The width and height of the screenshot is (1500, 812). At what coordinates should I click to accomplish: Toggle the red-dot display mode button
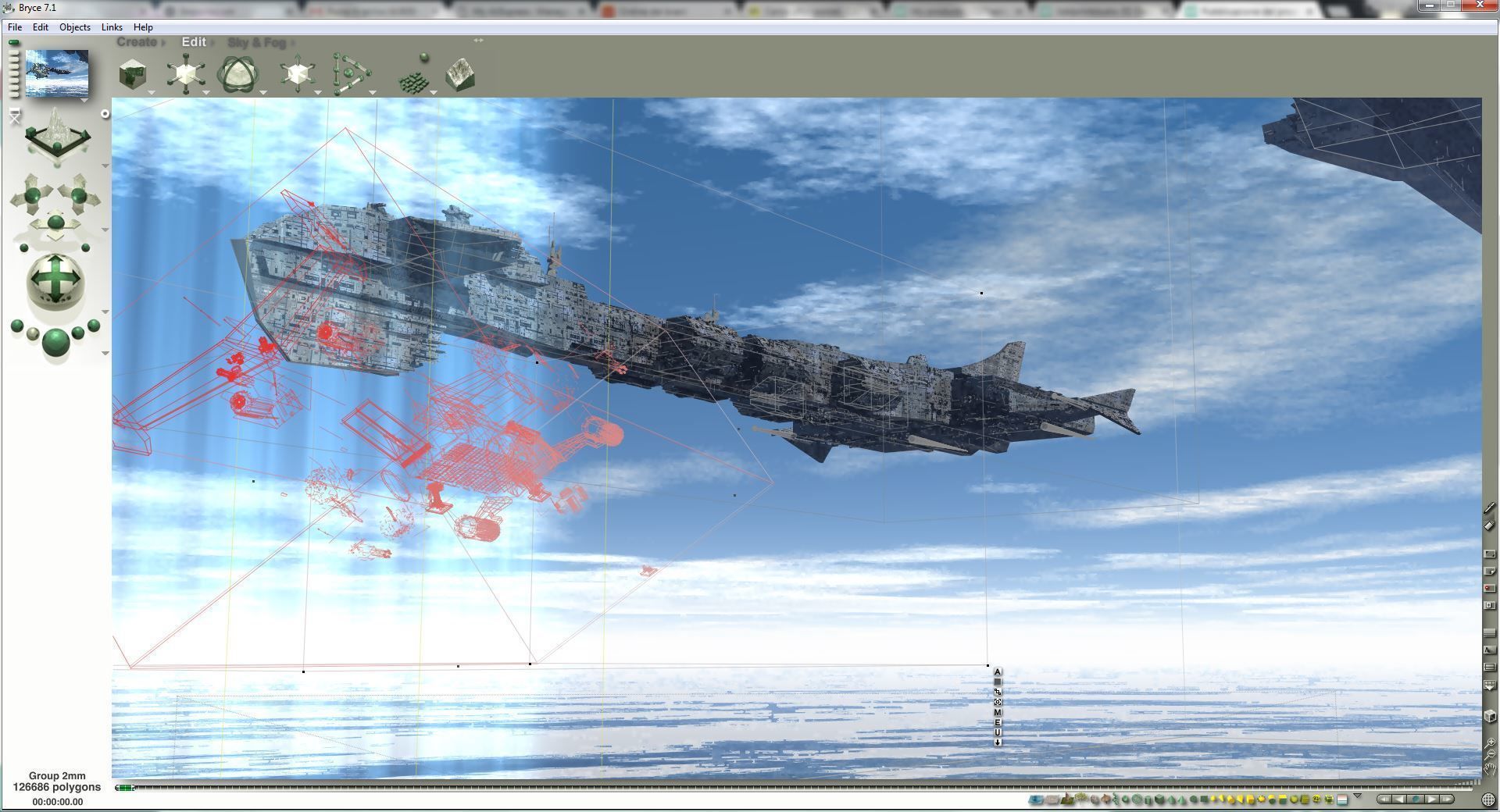(1490, 588)
